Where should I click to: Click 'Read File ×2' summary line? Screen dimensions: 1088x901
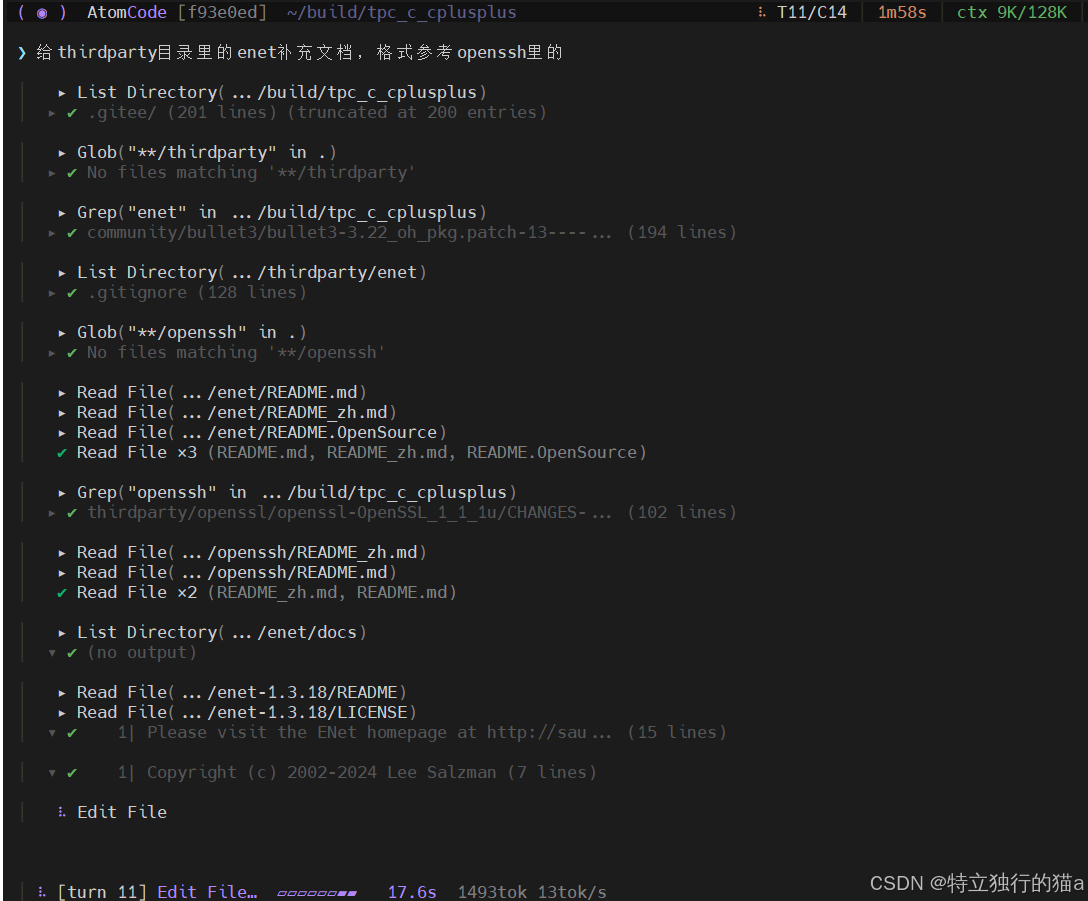coord(266,593)
